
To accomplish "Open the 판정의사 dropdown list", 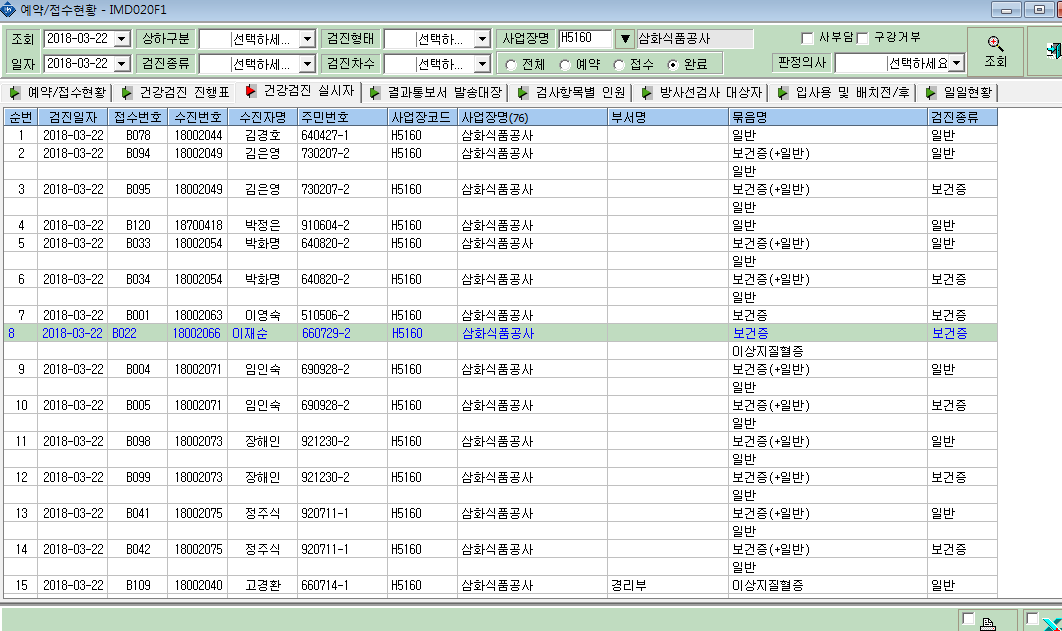I will pos(956,63).
